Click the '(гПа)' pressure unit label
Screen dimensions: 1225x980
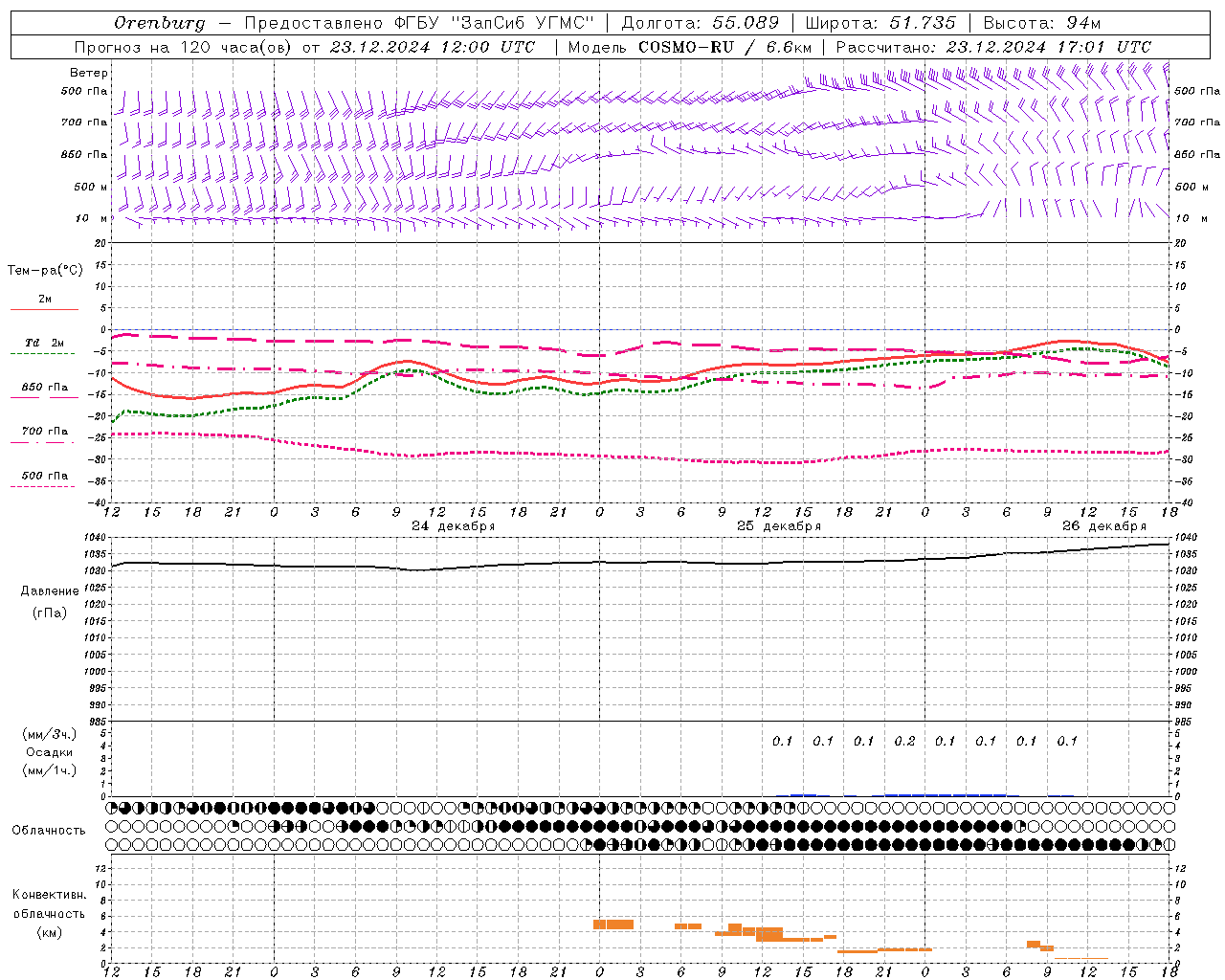point(50,612)
